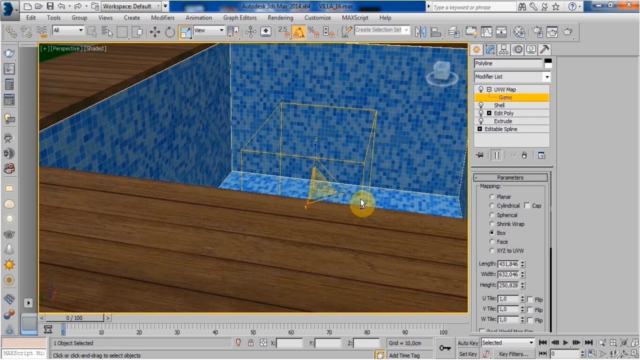Image resolution: width=640 pixels, height=360 pixels.
Task: Expand the Editable Spline entry
Action: click(x=480, y=129)
